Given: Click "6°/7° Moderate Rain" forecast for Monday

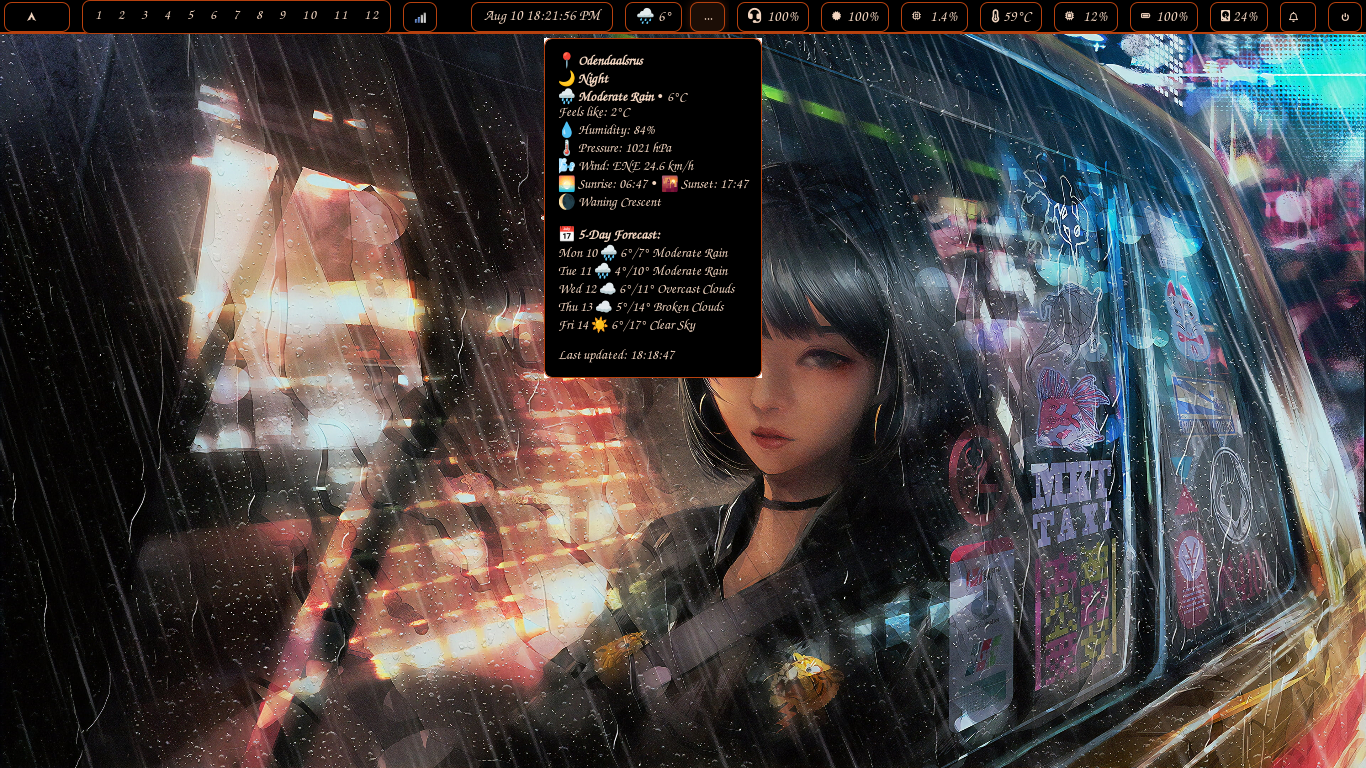Looking at the screenshot, I should click(674, 253).
